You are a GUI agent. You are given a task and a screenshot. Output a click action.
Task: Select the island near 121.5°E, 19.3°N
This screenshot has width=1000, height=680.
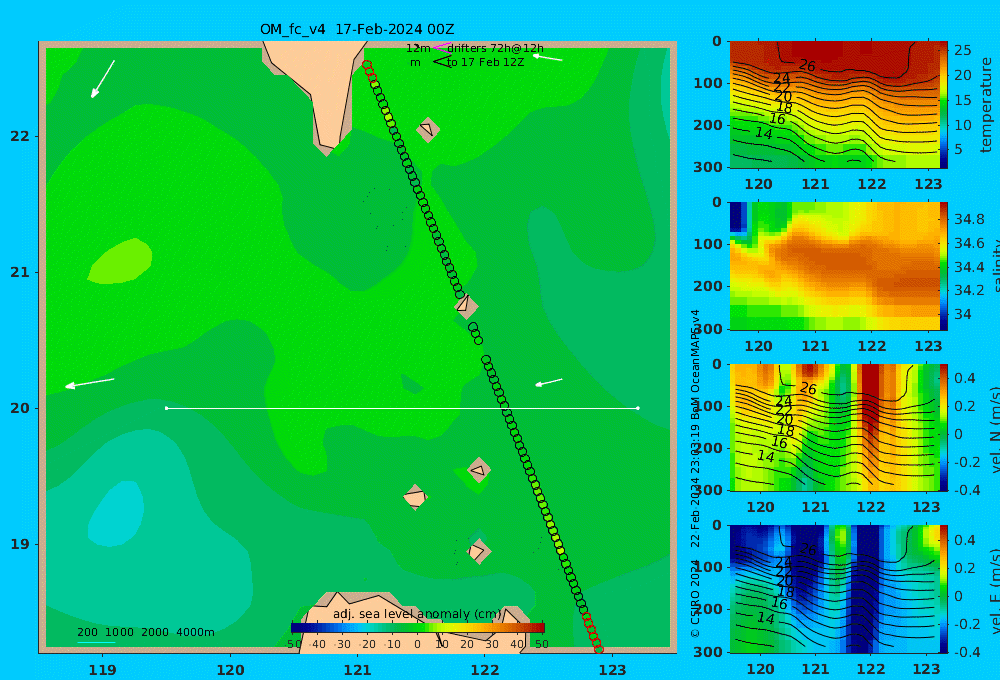click(x=415, y=497)
